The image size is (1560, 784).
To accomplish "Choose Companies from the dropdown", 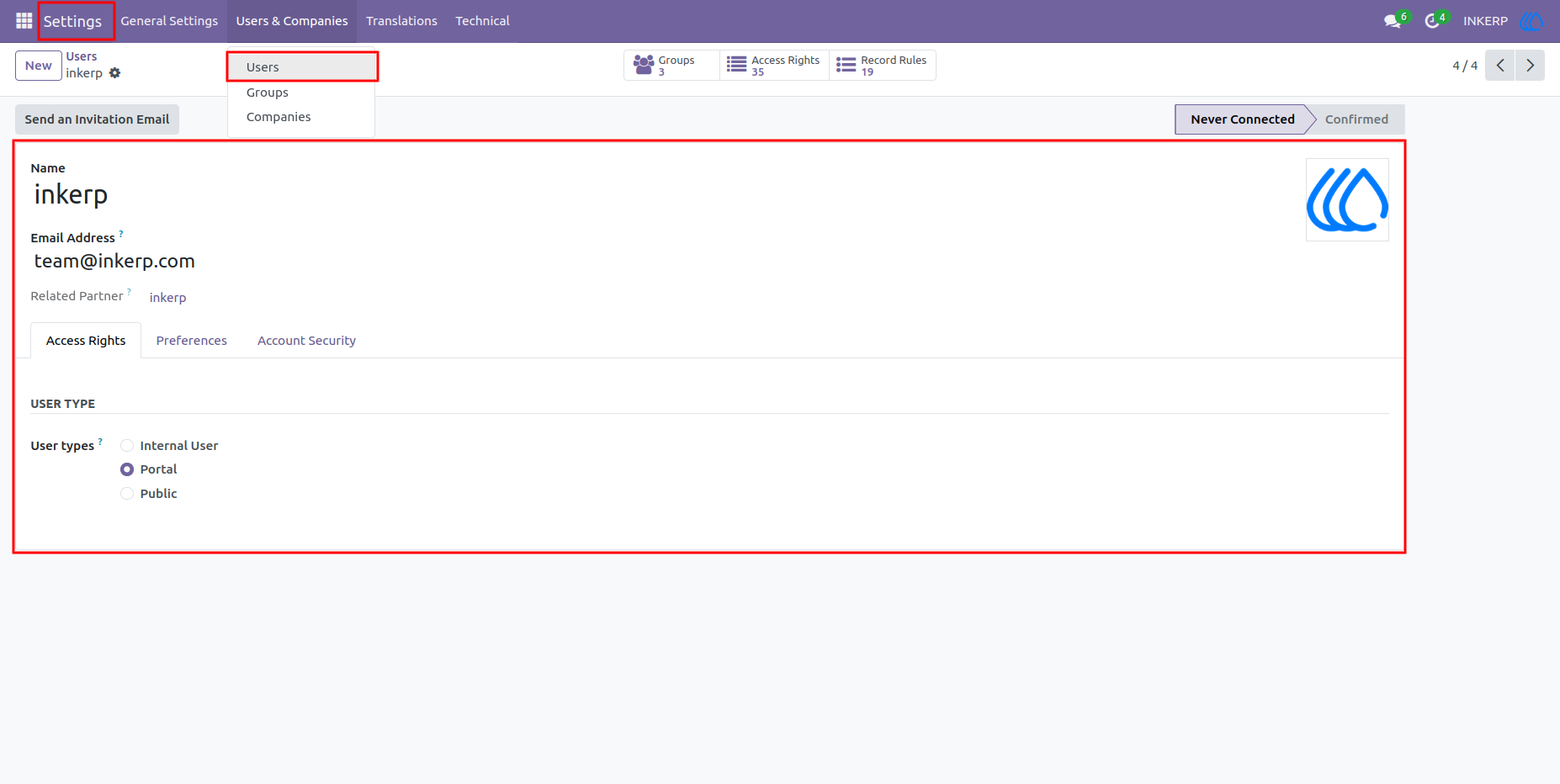I will [301, 117].
